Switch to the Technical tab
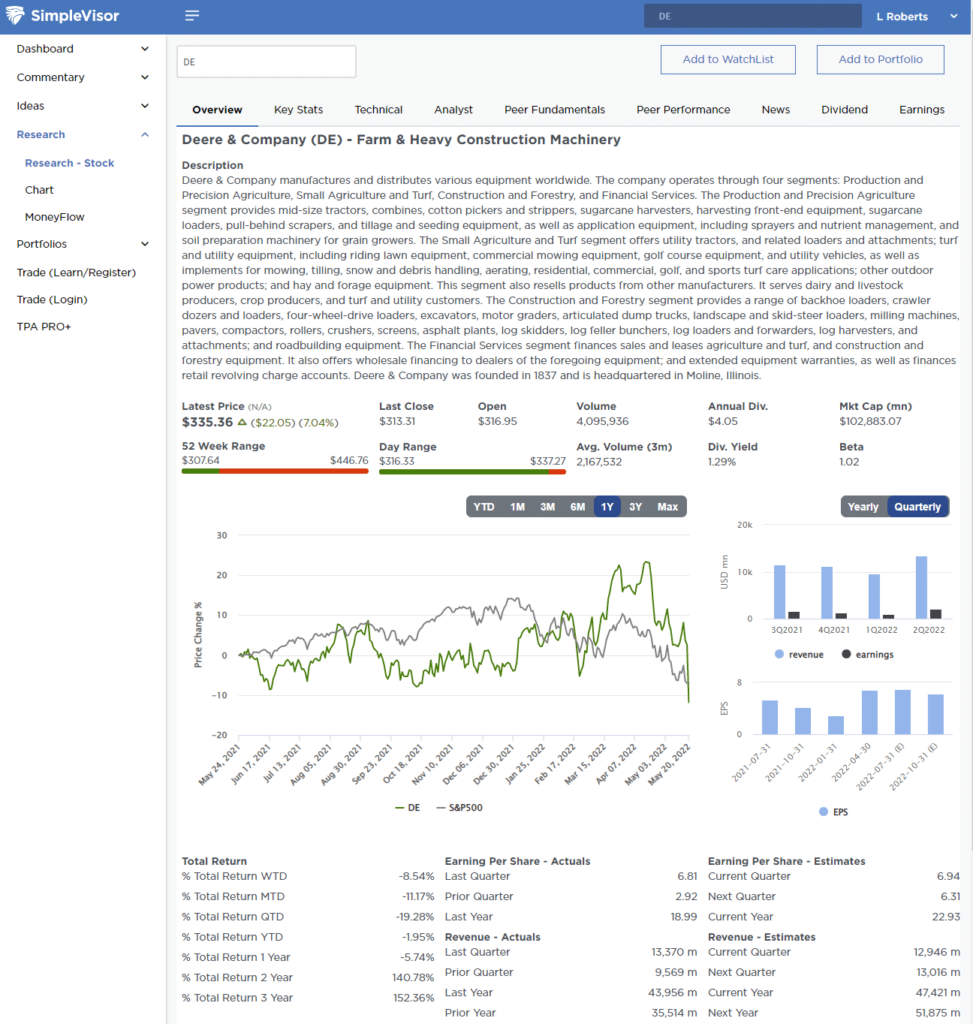 point(379,110)
